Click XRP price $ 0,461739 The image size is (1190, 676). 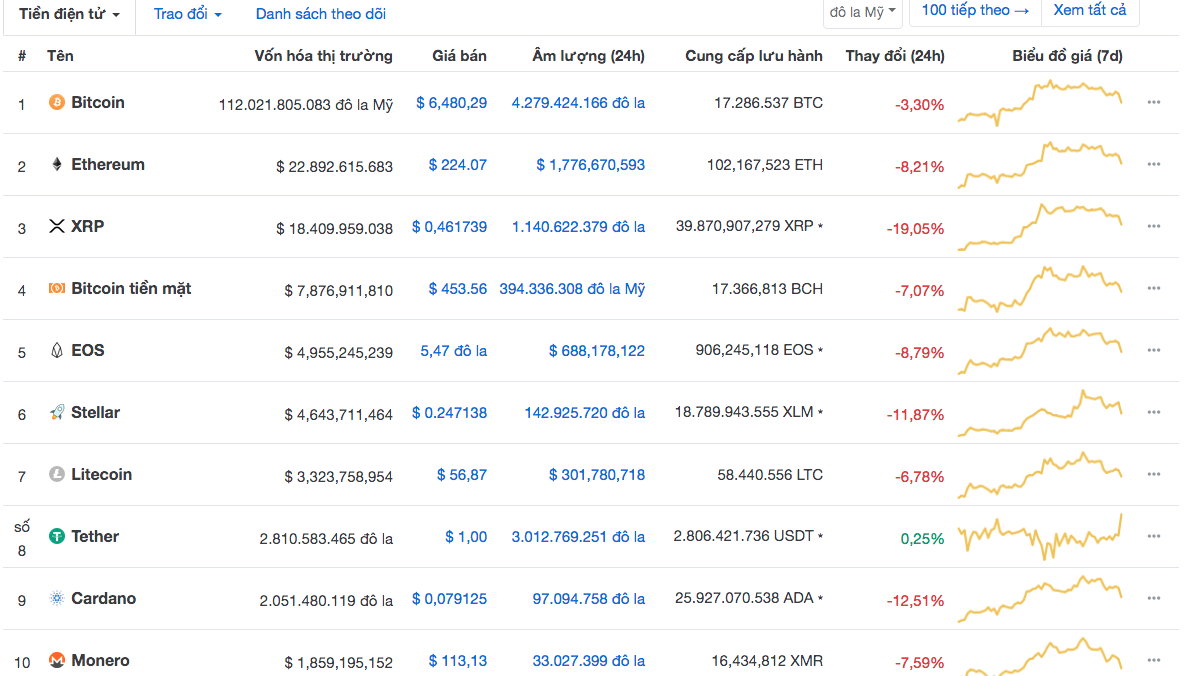click(x=449, y=227)
